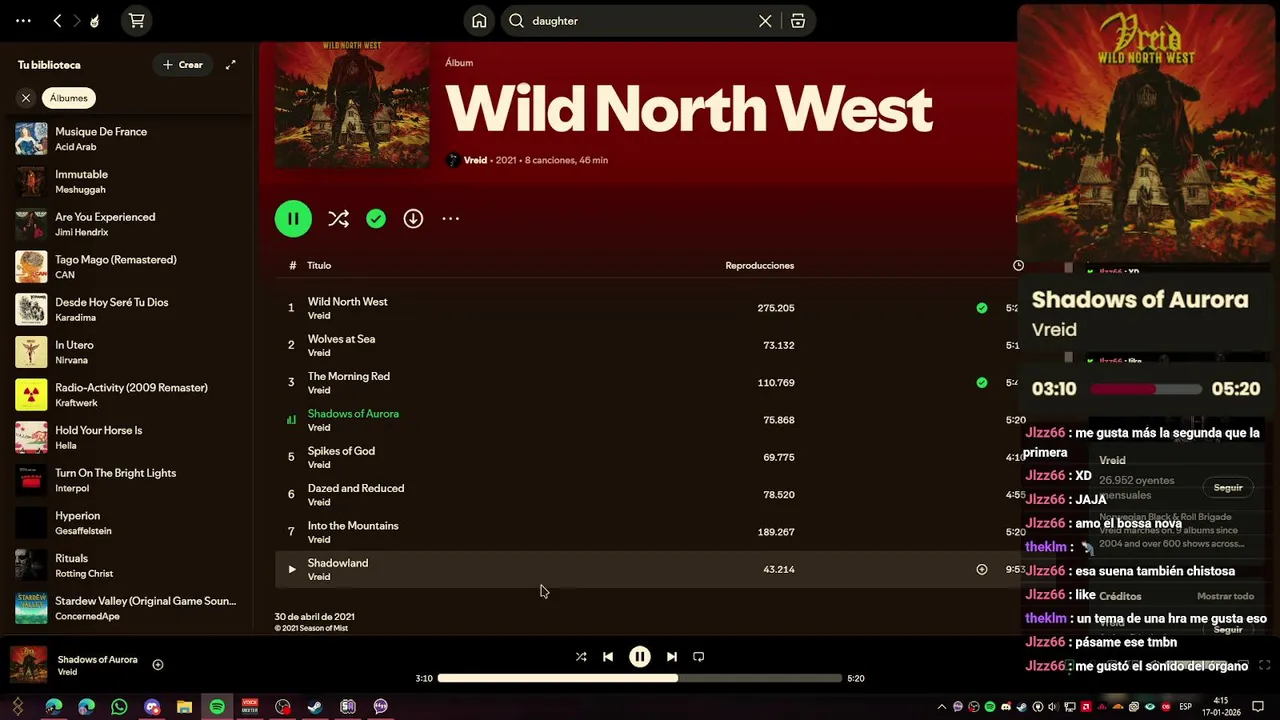Select the Spikes of God track

click(x=648, y=457)
